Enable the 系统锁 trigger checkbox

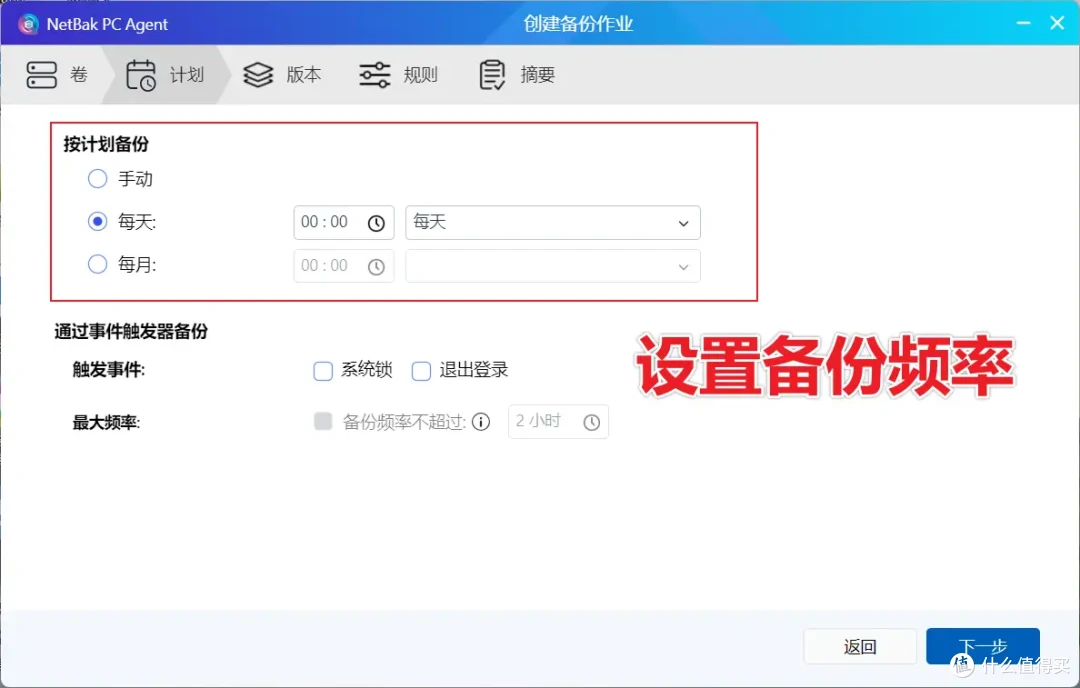pos(323,371)
